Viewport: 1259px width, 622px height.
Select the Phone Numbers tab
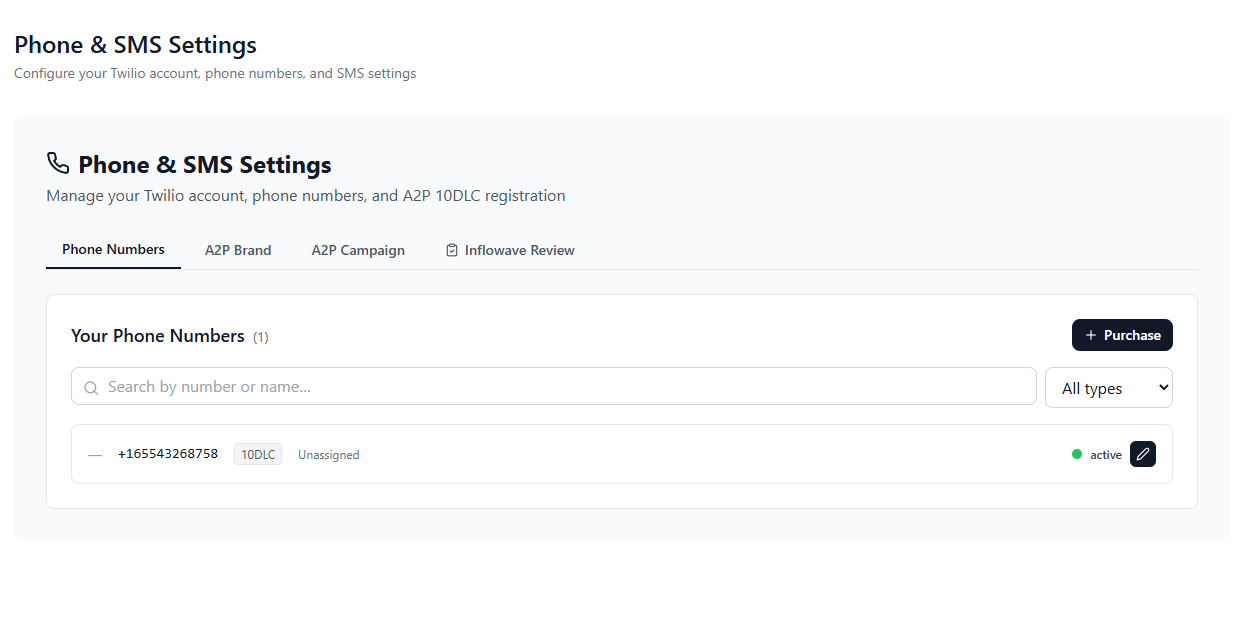click(x=113, y=249)
